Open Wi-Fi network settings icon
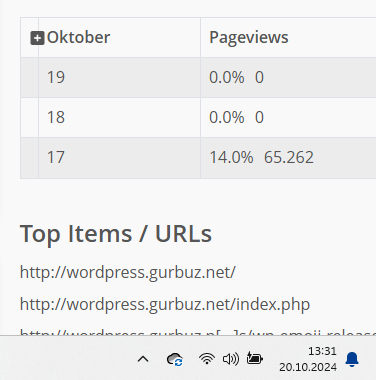 pos(207,359)
